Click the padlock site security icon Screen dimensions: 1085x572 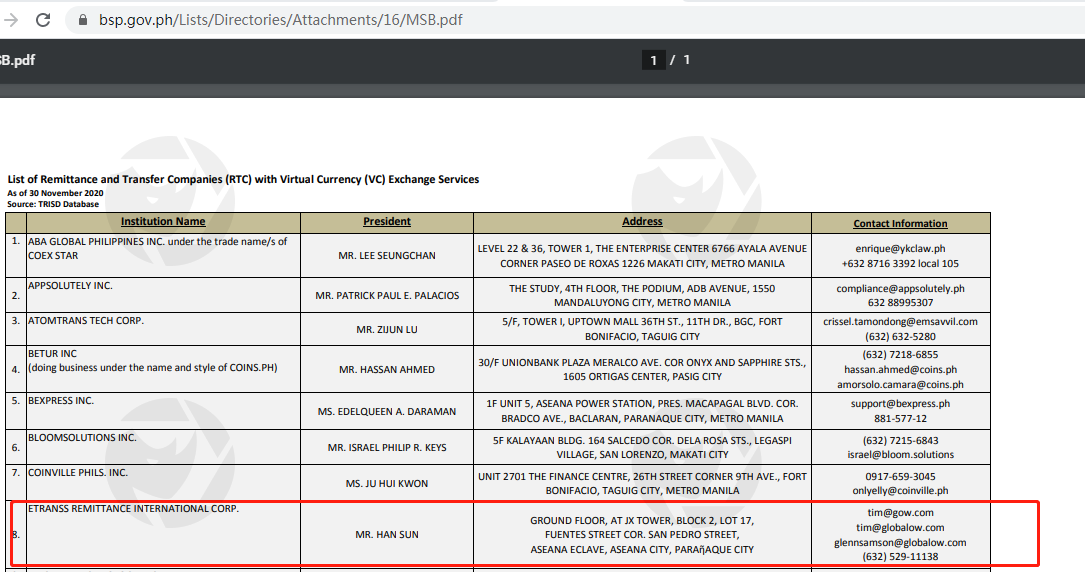tap(81, 20)
